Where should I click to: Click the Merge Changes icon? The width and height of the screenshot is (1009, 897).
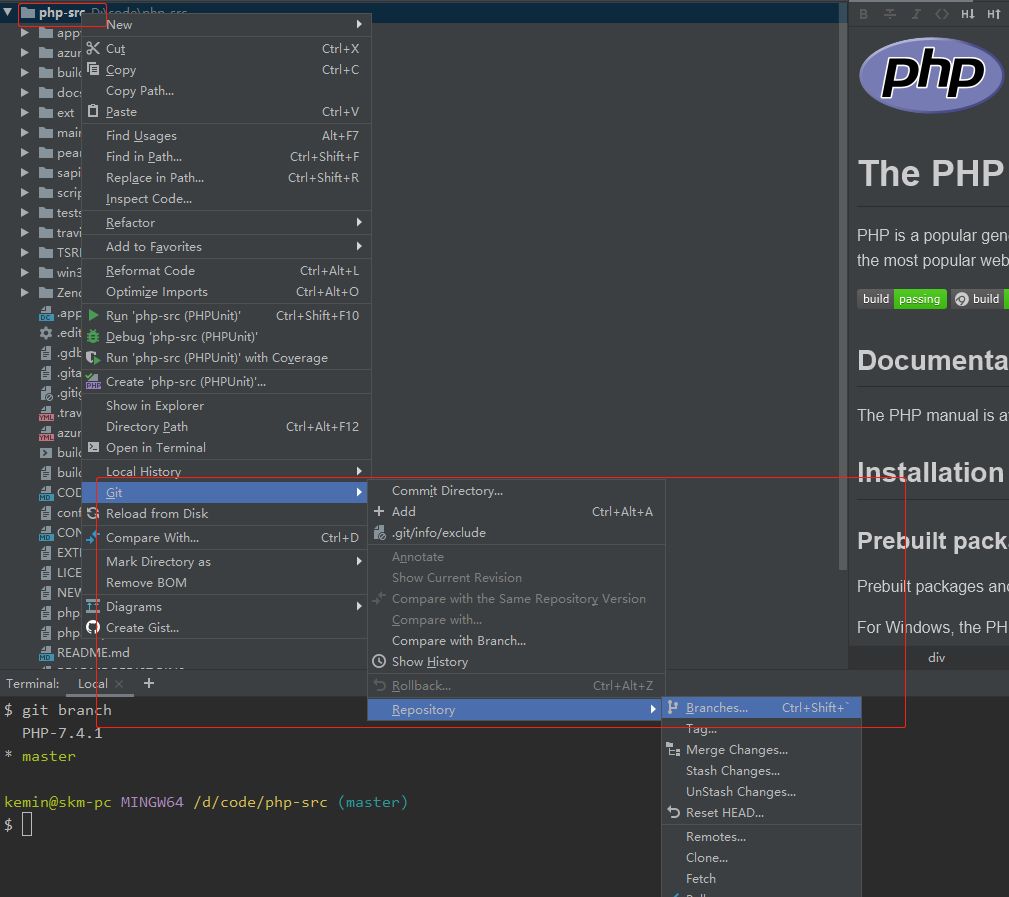(674, 750)
